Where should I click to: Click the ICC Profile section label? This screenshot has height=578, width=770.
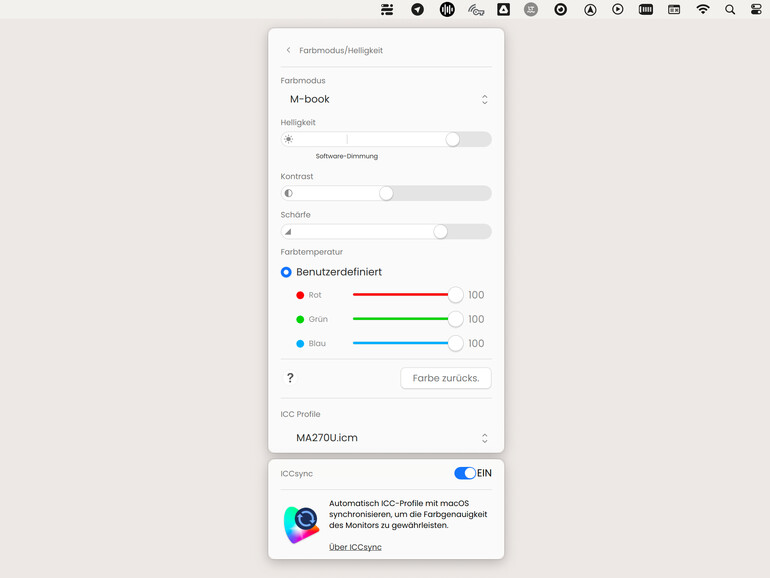click(300, 414)
